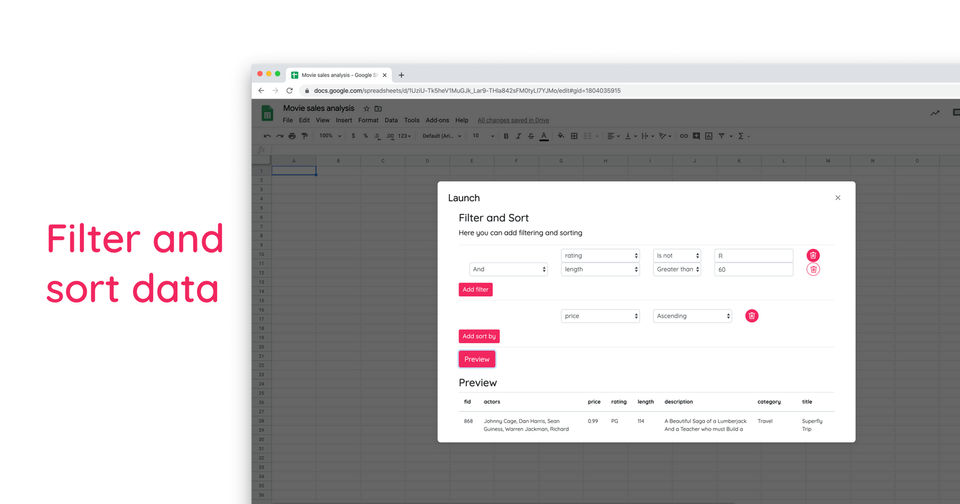Open the Insert menu
960x504 pixels.
click(343, 121)
